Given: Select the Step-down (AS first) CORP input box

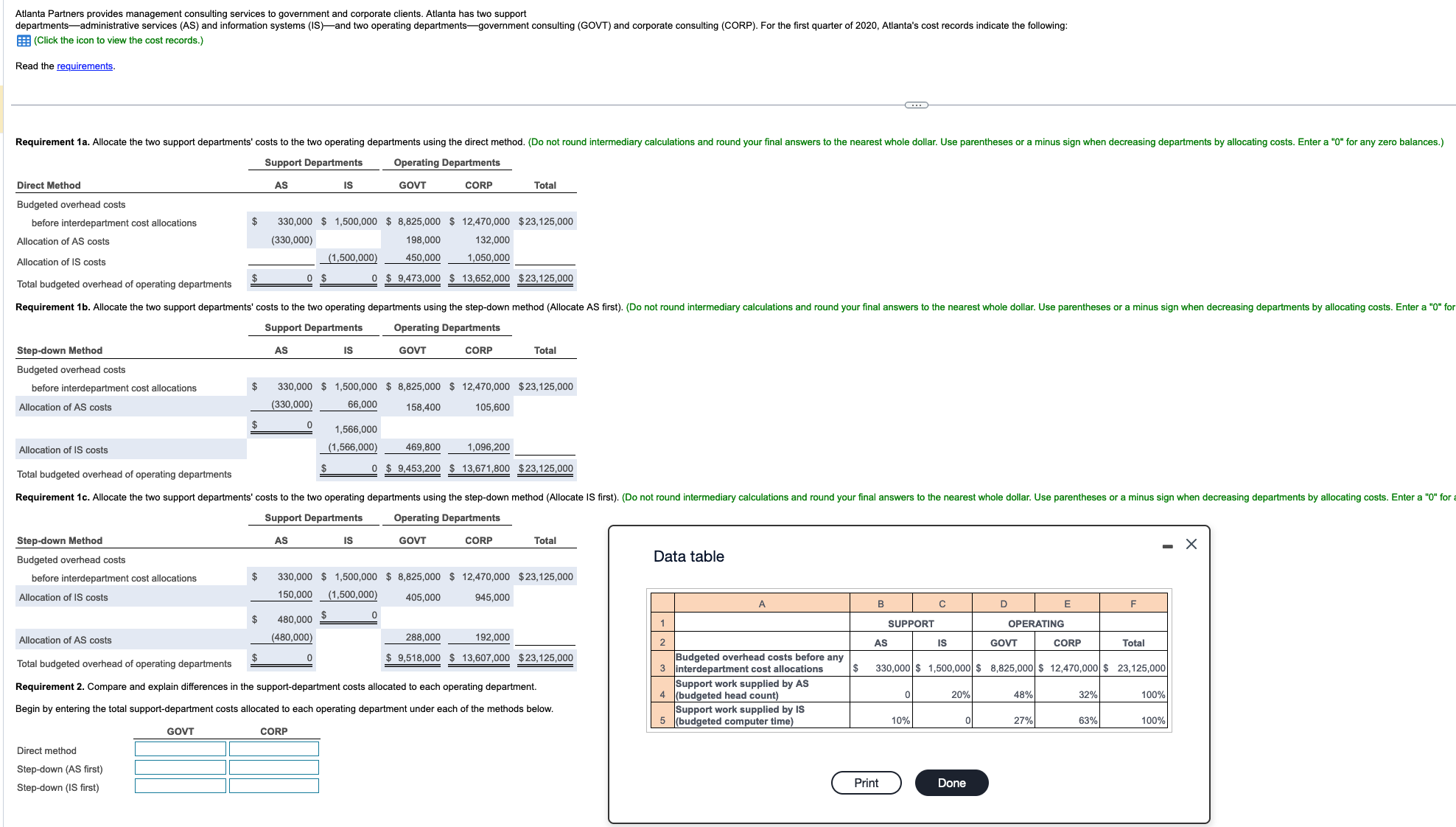Looking at the screenshot, I should pyautogui.click(x=274, y=767).
